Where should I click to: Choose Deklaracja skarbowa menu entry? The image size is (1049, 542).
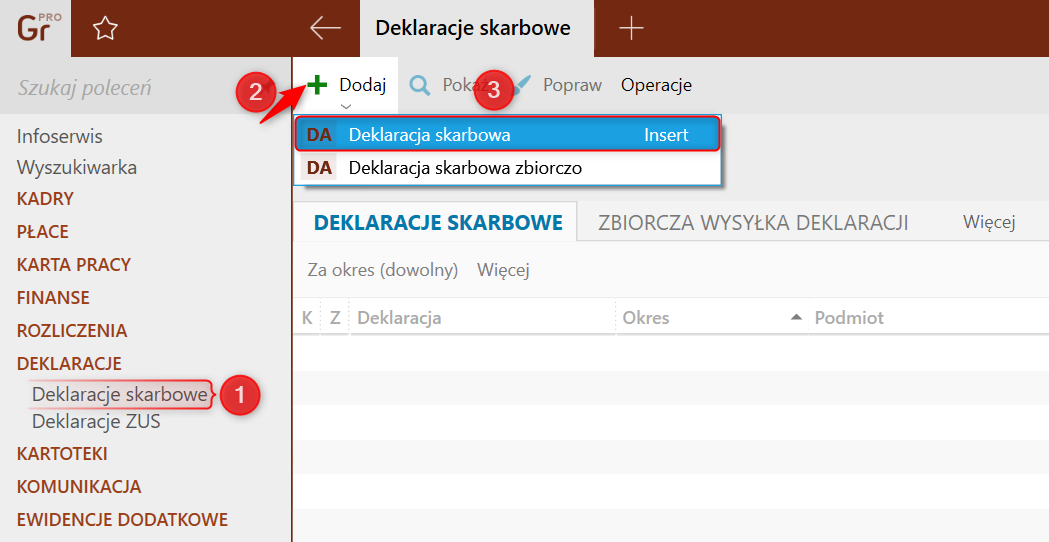[508, 134]
